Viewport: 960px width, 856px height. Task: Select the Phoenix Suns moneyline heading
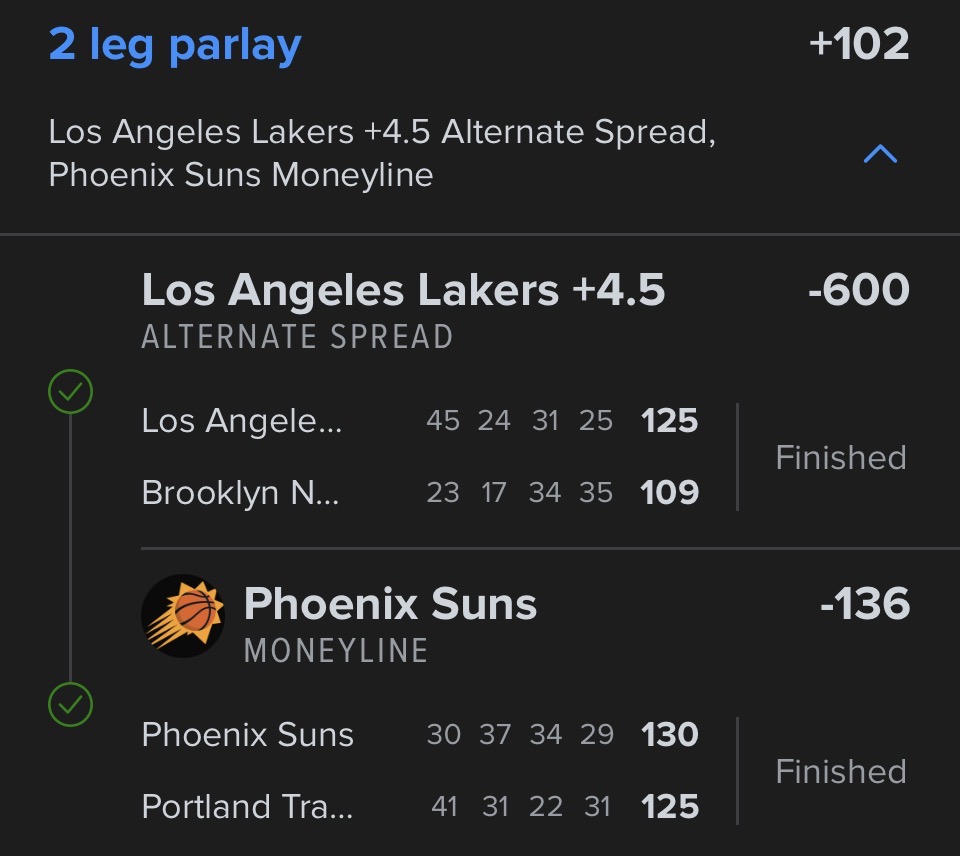coord(390,604)
